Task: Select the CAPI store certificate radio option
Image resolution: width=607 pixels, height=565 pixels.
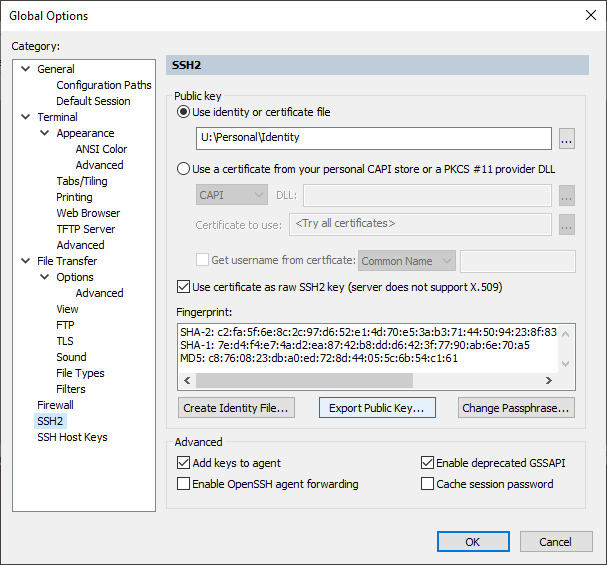Action: coord(183,169)
